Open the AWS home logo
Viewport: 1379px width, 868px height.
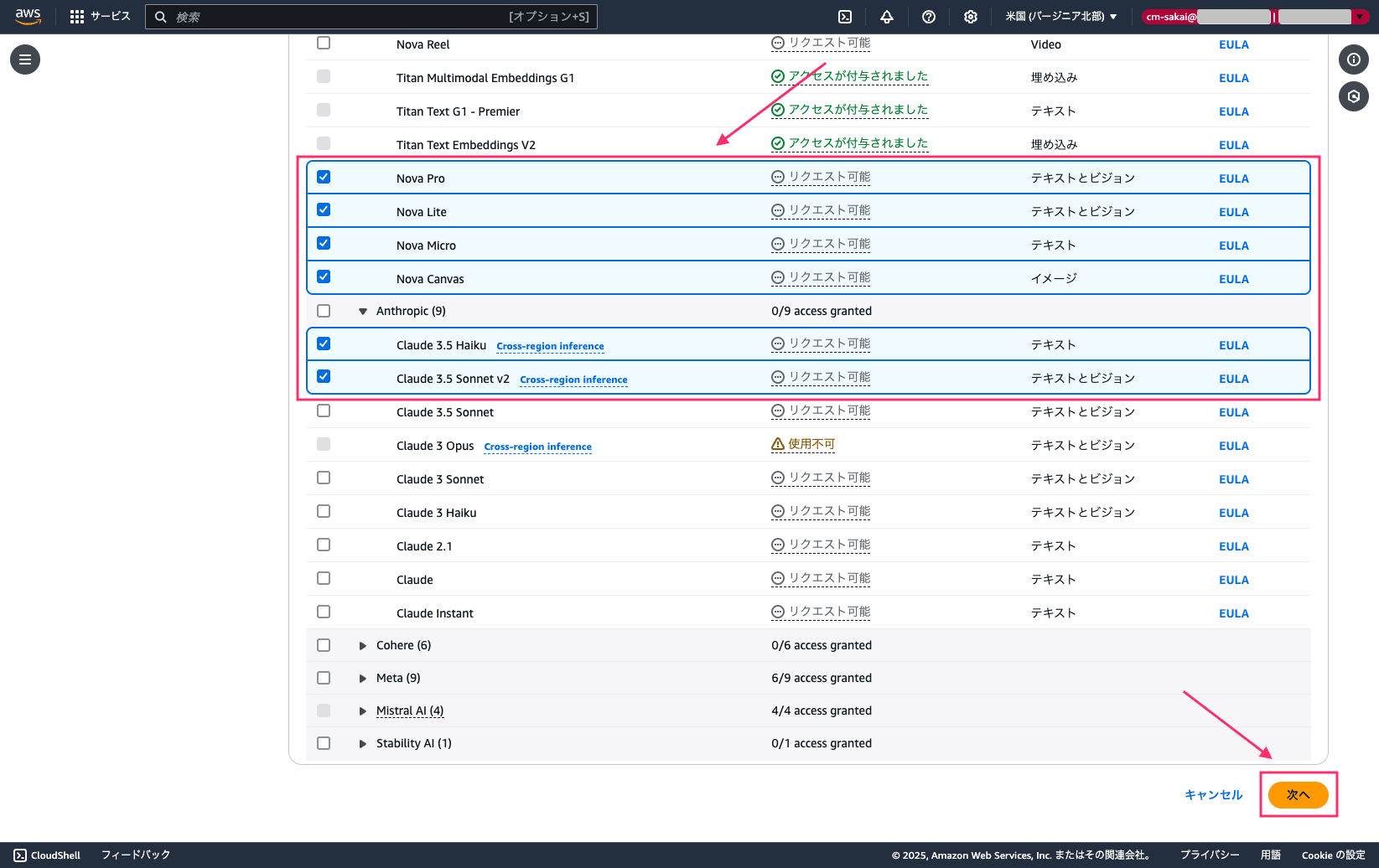[28, 17]
